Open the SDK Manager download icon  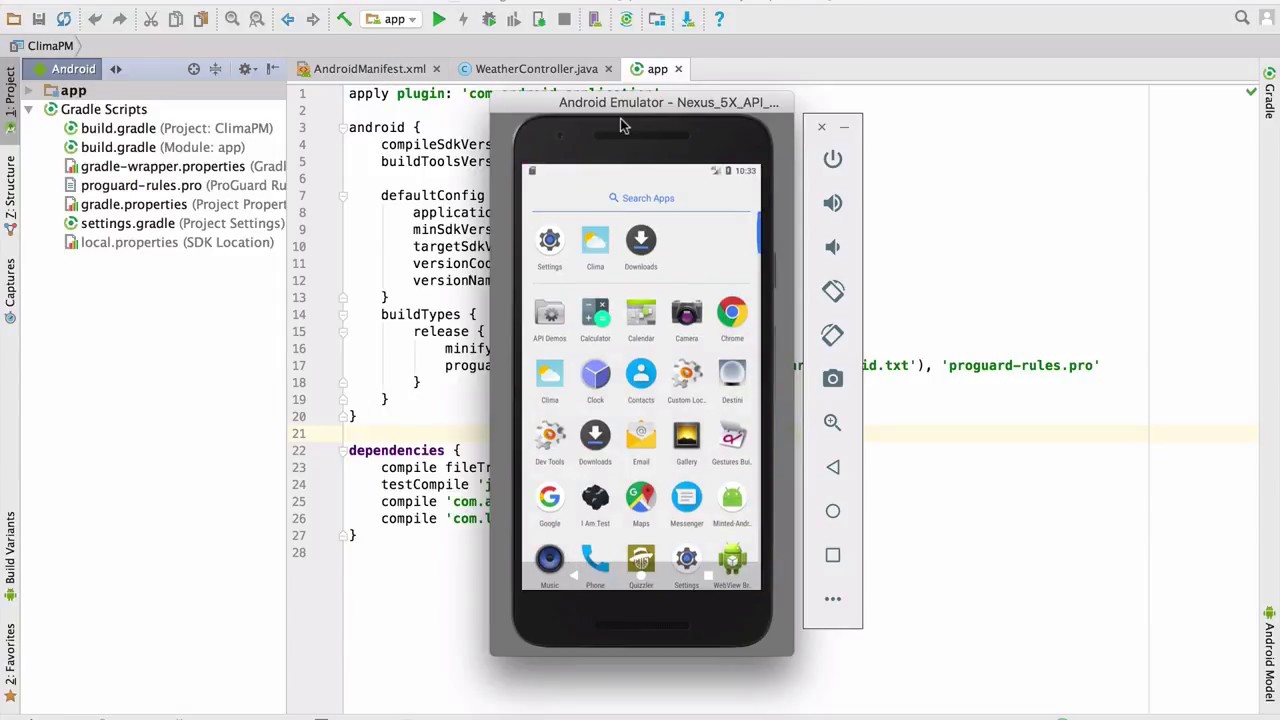pos(688,19)
